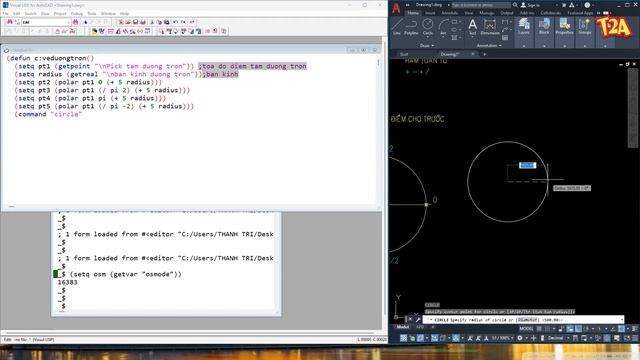
Task: Toggle polar tracking in AutoCAD status bar
Action: click(x=586, y=329)
